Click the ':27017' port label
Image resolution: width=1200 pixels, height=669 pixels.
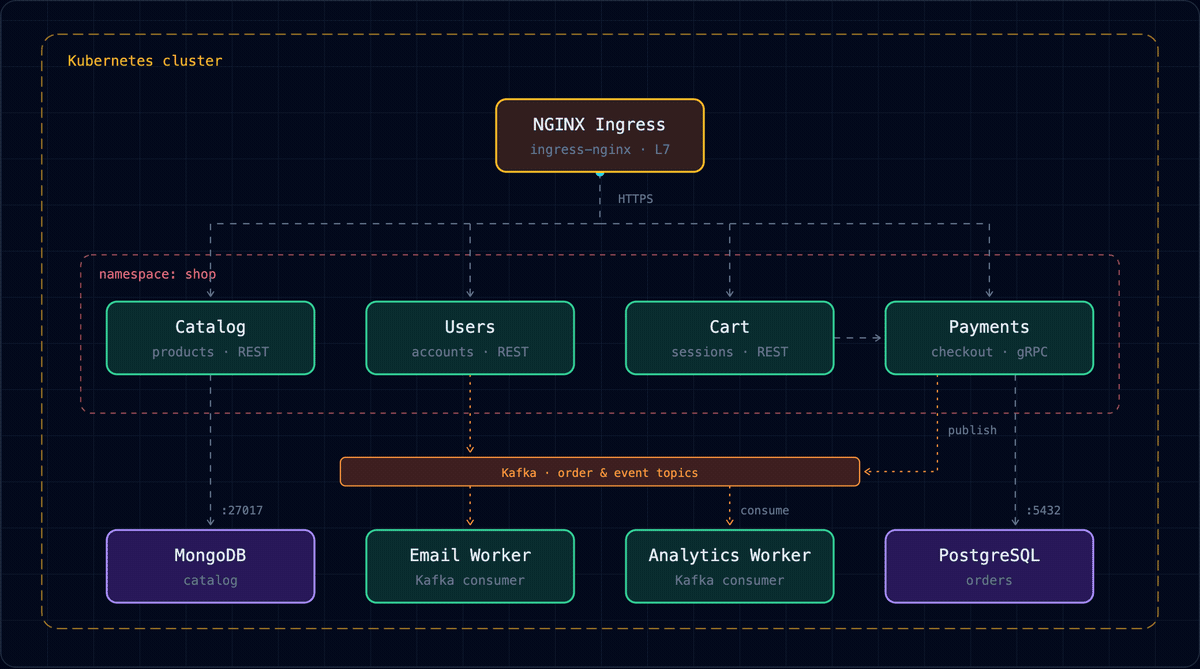point(241,510)
